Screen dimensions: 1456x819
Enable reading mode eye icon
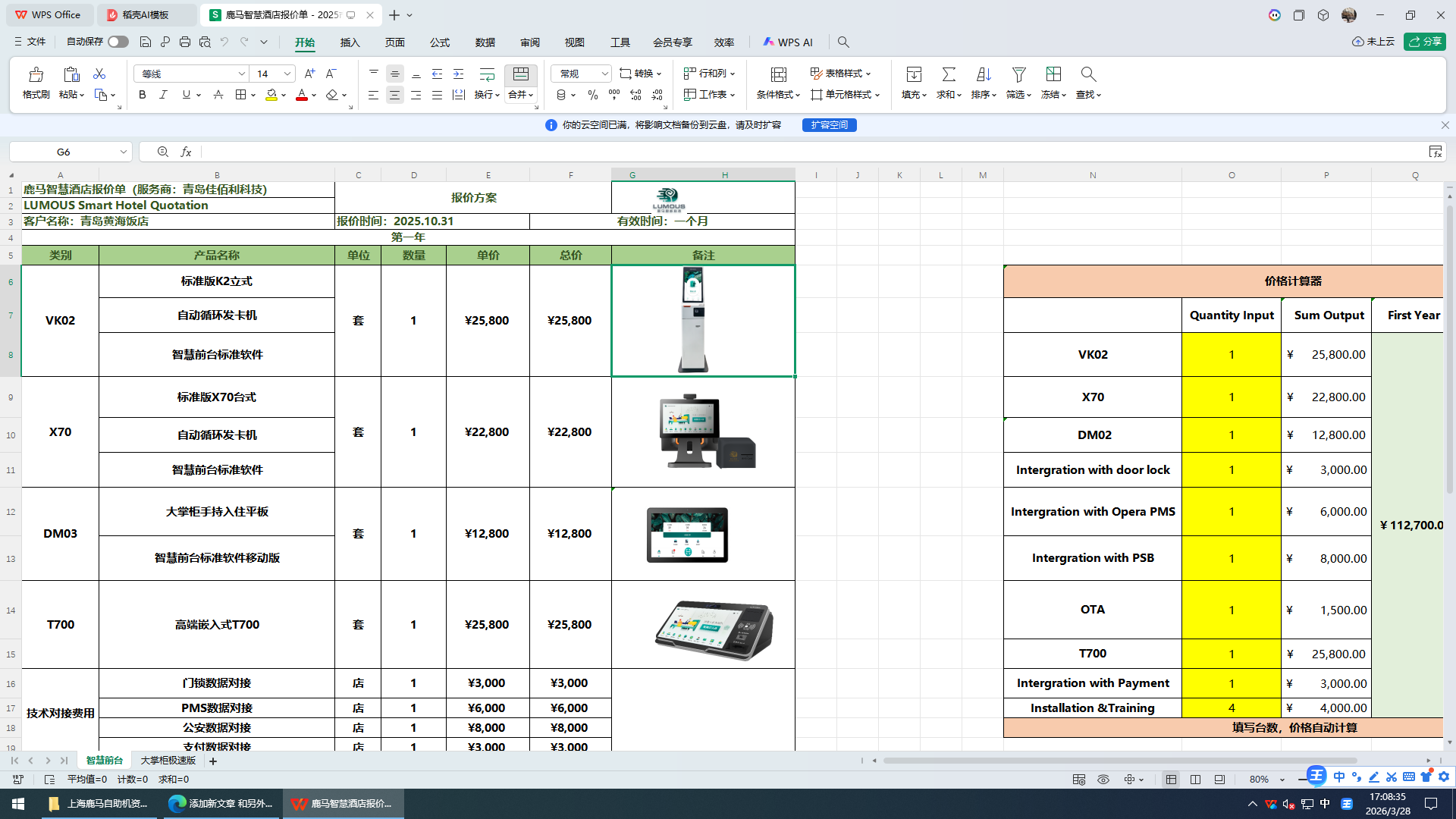coord(1103,780)
